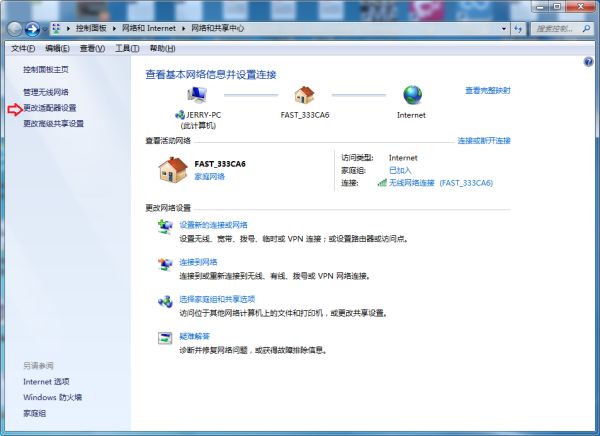Open the 工具(T) menu

pyautogui.click(x=127, y=48)
